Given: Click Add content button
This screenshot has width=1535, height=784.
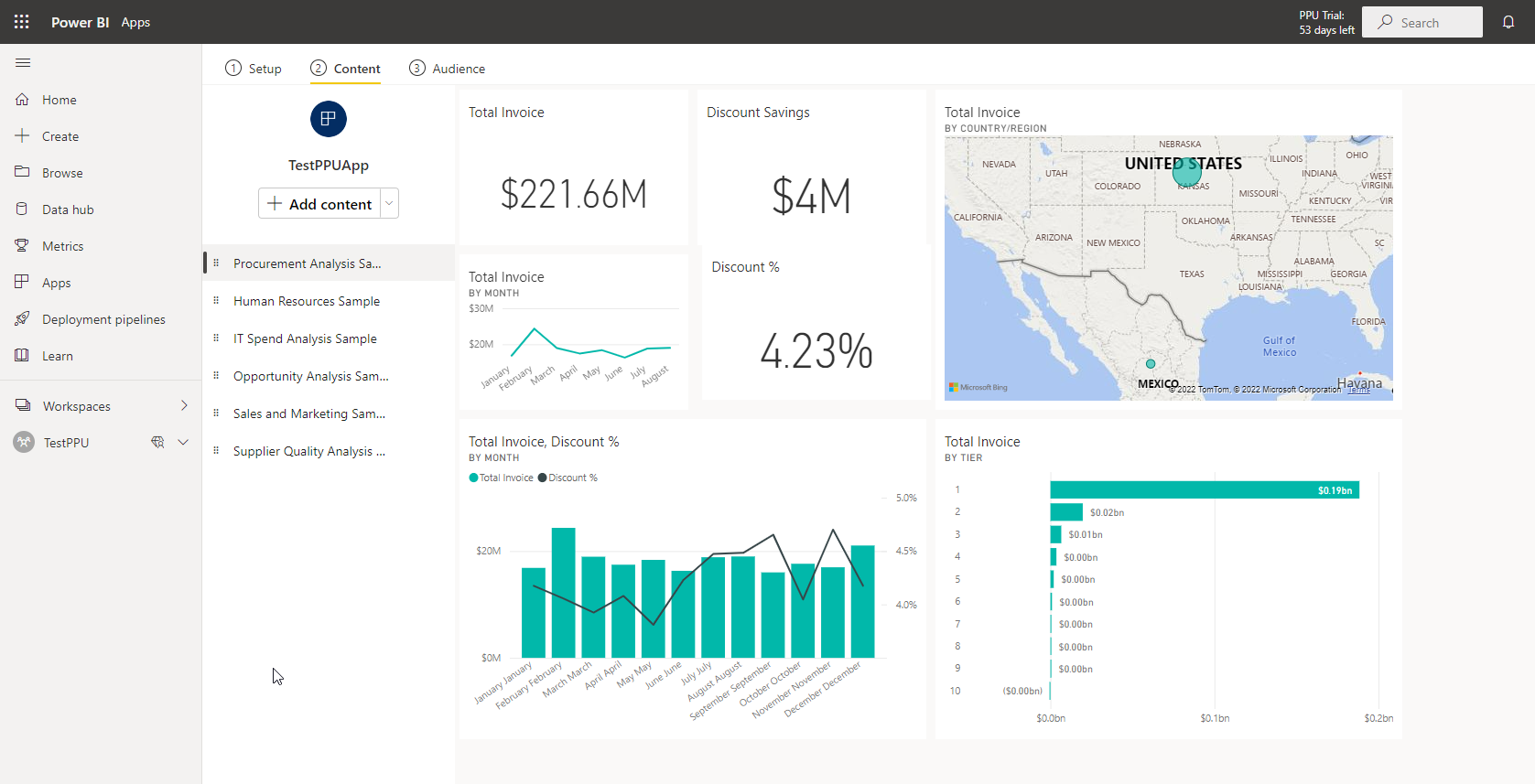Looking at the screenshot, I should (319, 203).
